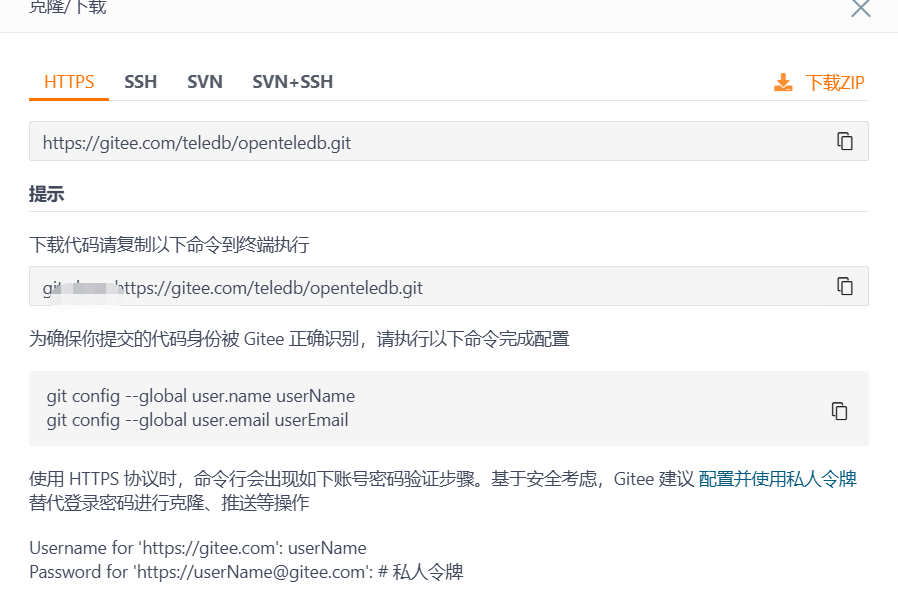The height and width of the screenshot is (615, 898).
Task: Click the Username for 'https://gitee.com' line
Action: 198,548
